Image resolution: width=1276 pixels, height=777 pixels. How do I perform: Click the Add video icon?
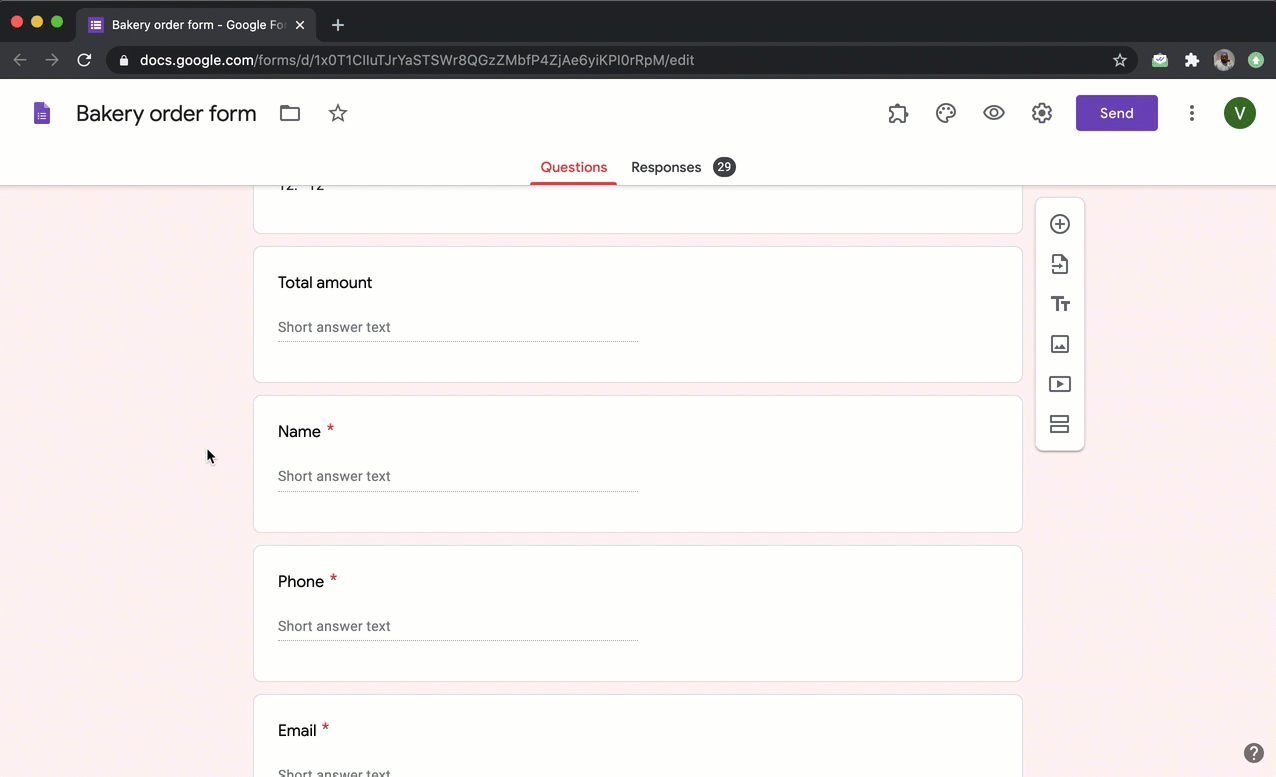coord(1060,384)
